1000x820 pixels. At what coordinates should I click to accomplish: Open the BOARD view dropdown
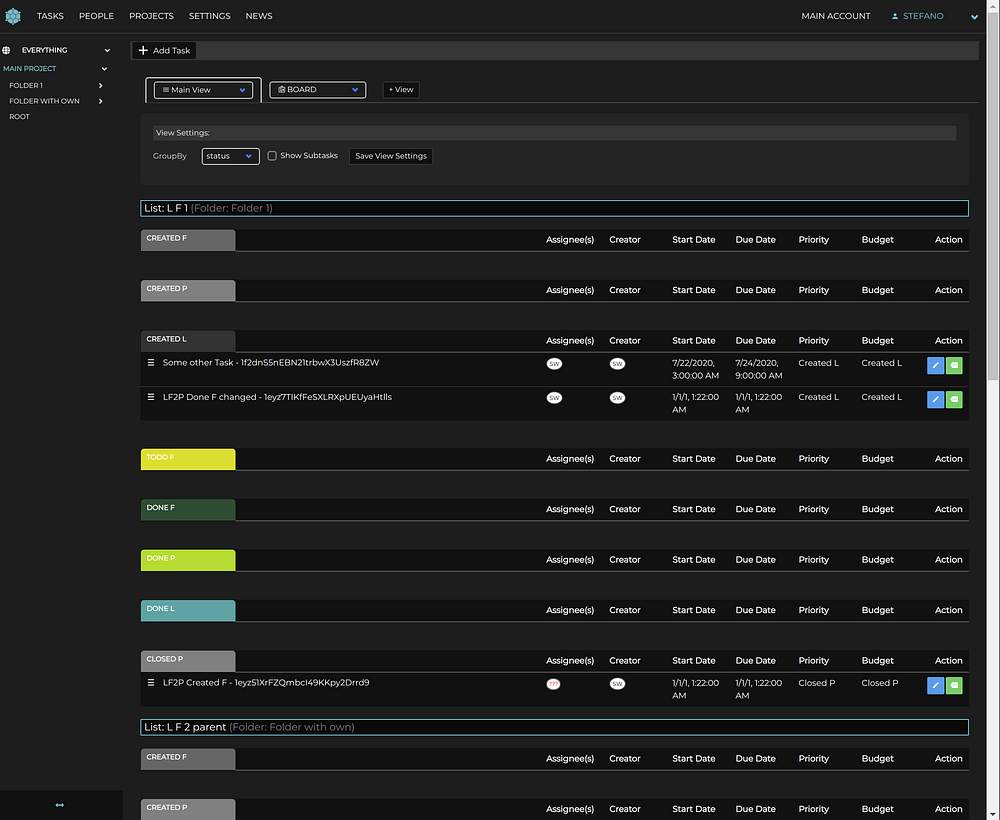(317, 90)
